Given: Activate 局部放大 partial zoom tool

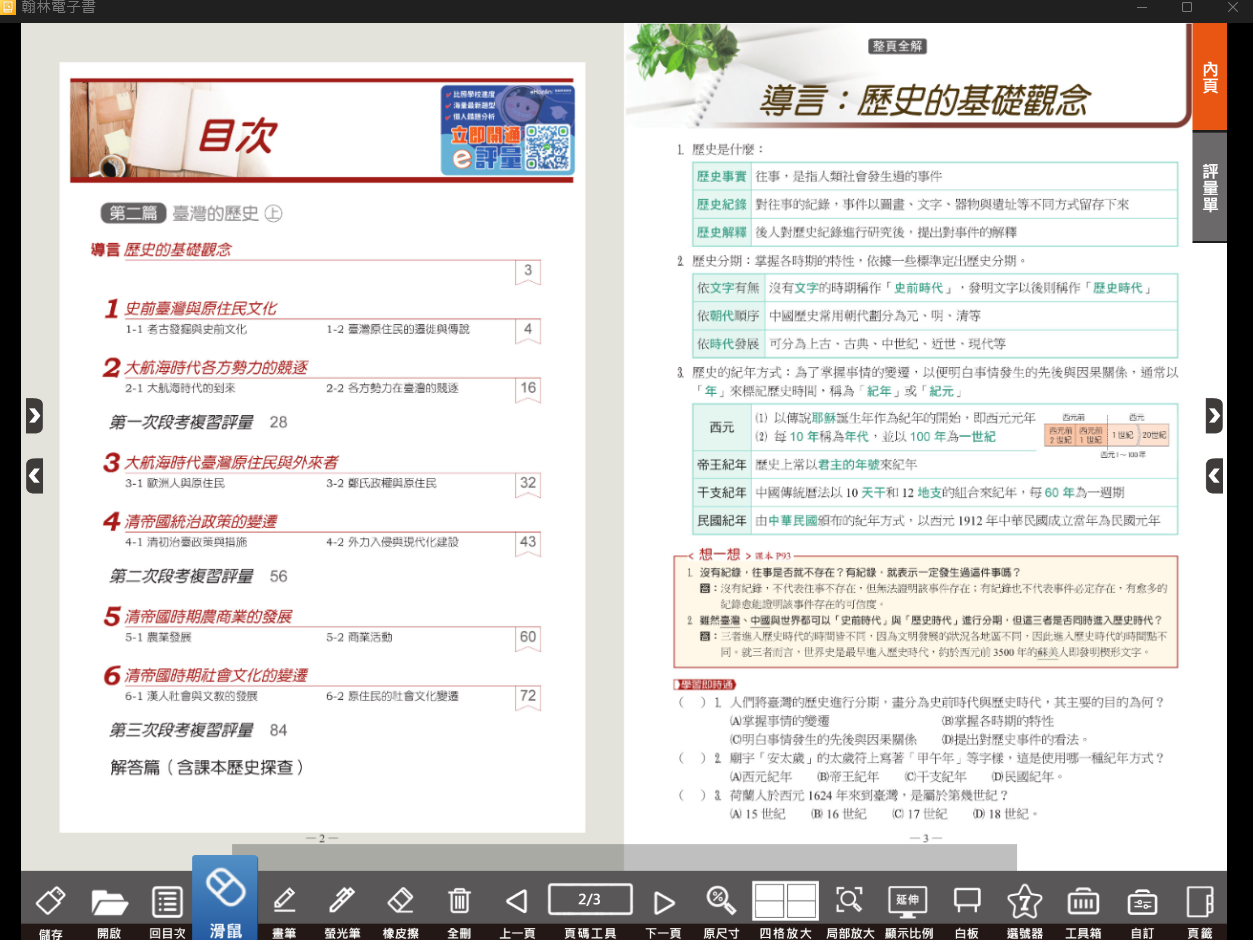Looking at the screenshot, I should click(849, 901).
